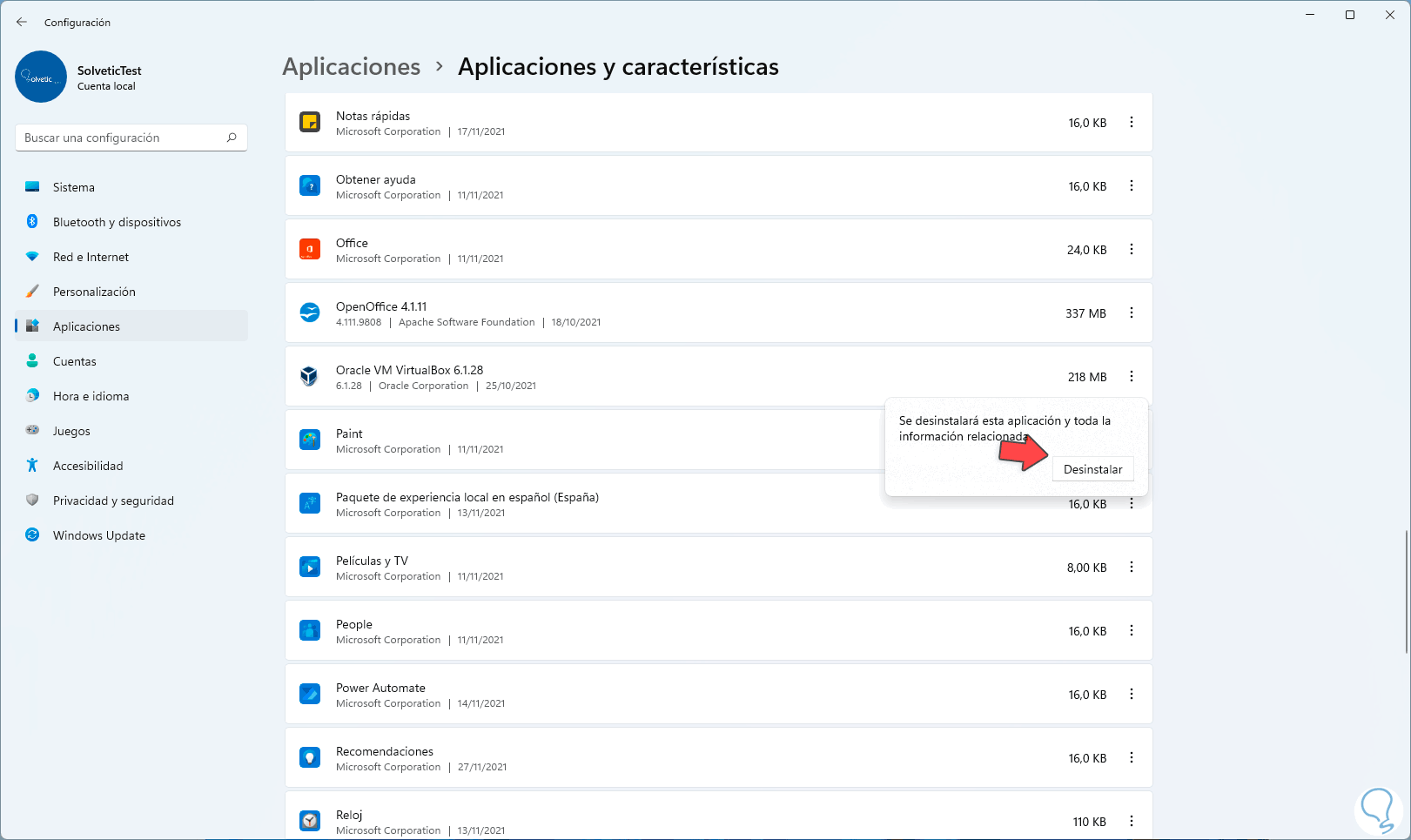This screenshot has width=1411, height=840.
Task: Click the 8,00 KB size of Películas y TV
Action: (x=1086, y=568)
